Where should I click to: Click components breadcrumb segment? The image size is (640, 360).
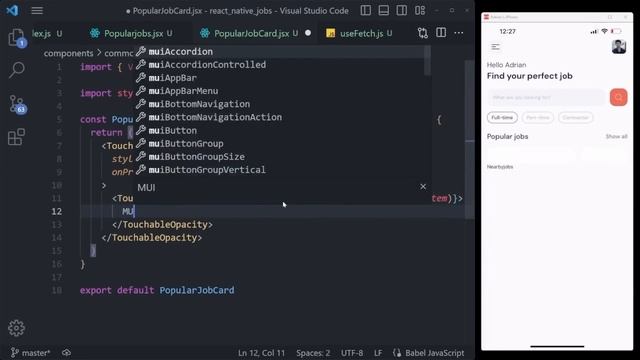[x=68, y=53]
